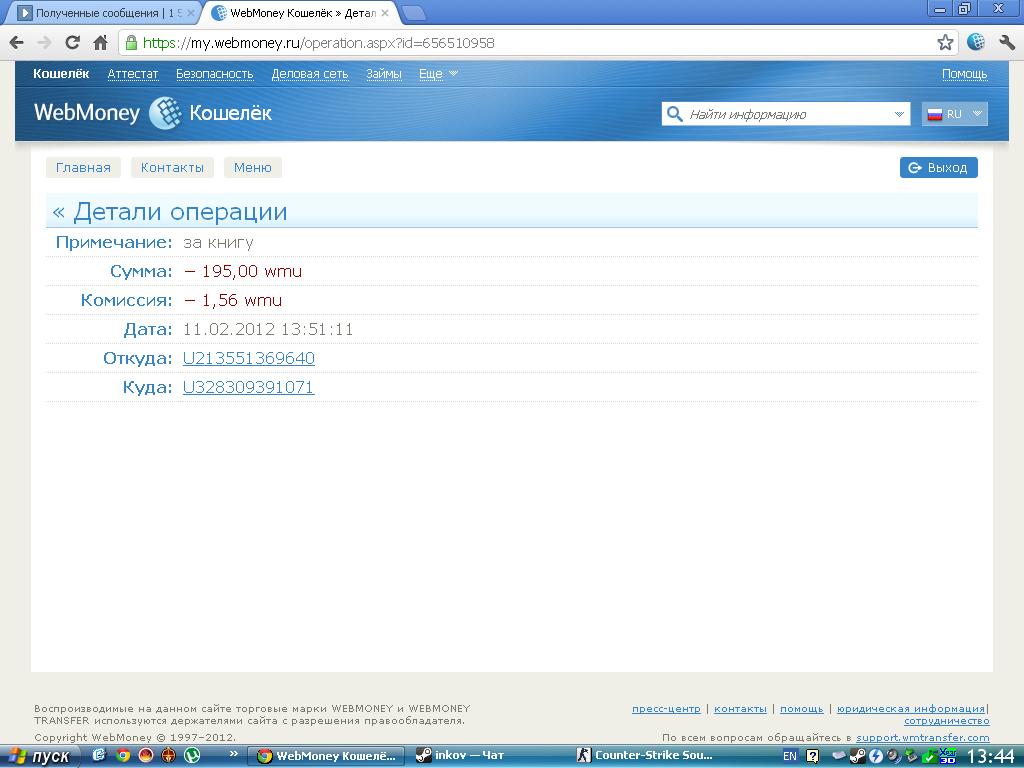Click the browser back arrow

point(16,43)
